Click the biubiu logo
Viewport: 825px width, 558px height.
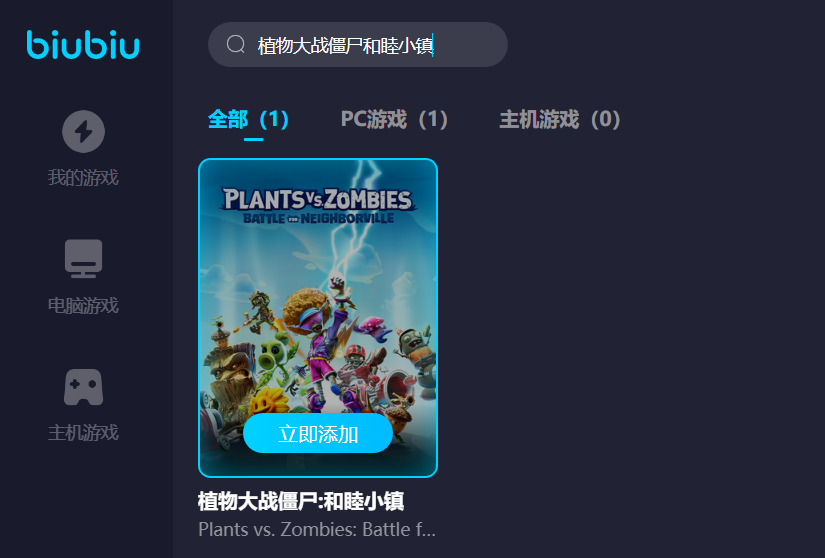pos(83,45)
